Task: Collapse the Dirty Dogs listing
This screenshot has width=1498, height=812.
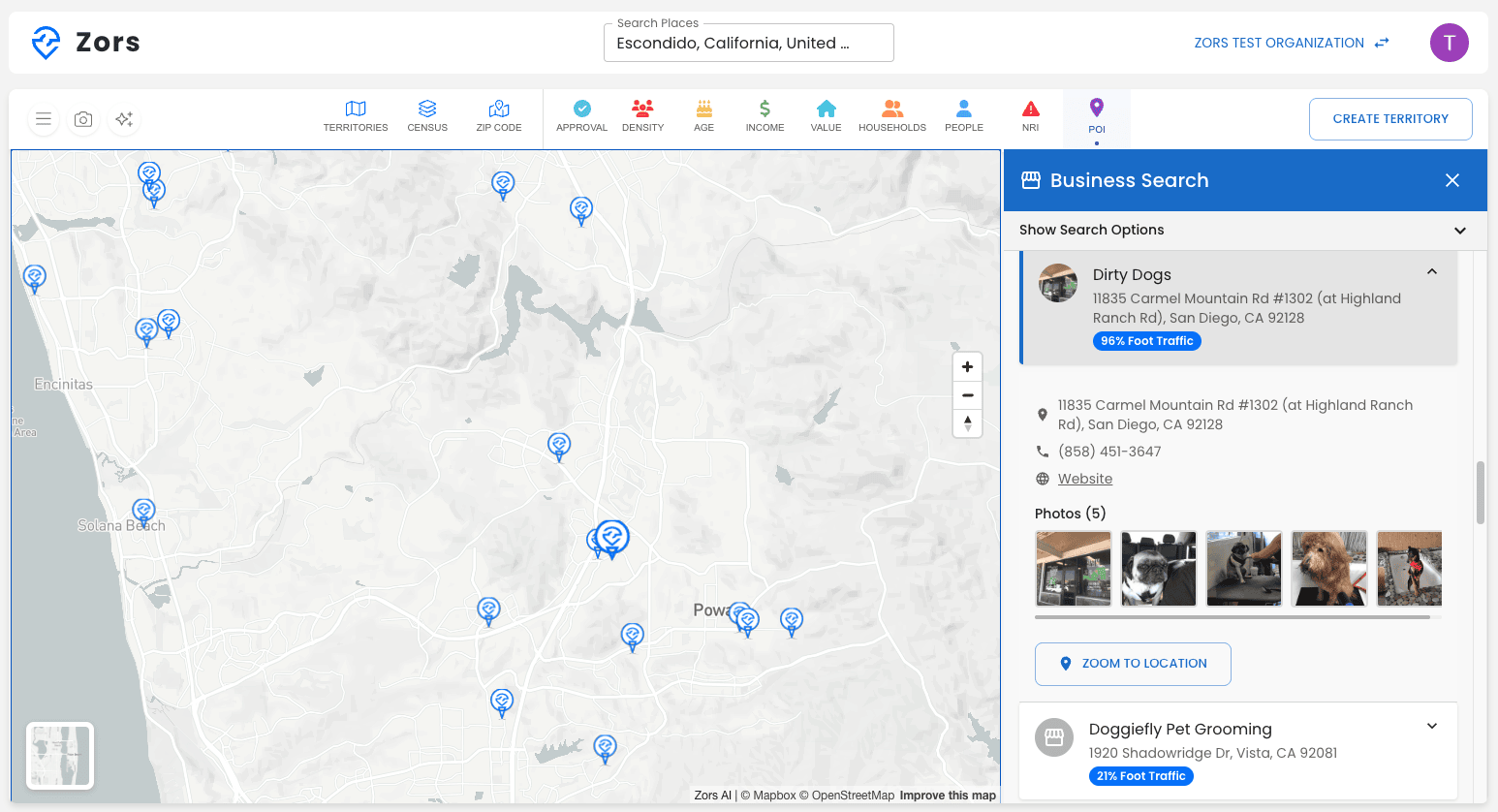Action: pos(1432,272)
